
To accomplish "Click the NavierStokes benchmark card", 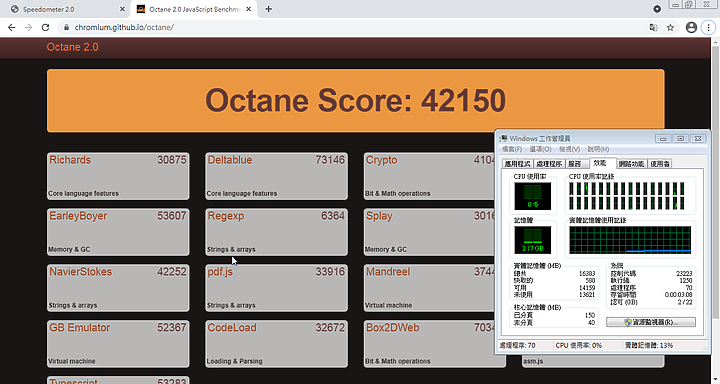I will coord(118,288).
